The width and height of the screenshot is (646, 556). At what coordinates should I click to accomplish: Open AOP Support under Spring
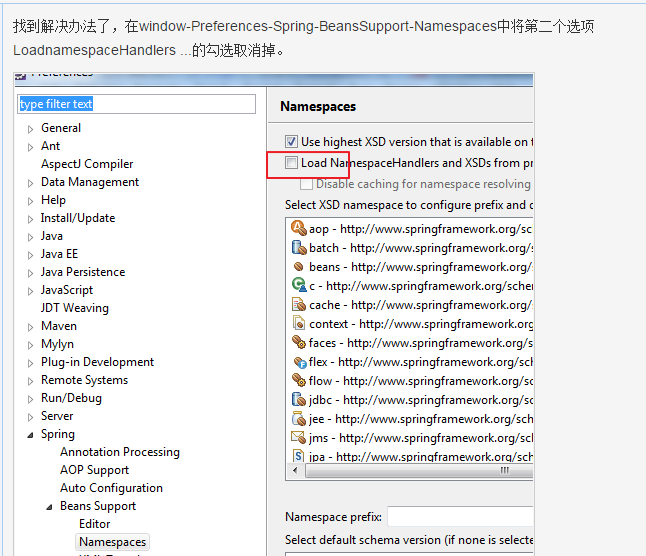coord(94,470)
